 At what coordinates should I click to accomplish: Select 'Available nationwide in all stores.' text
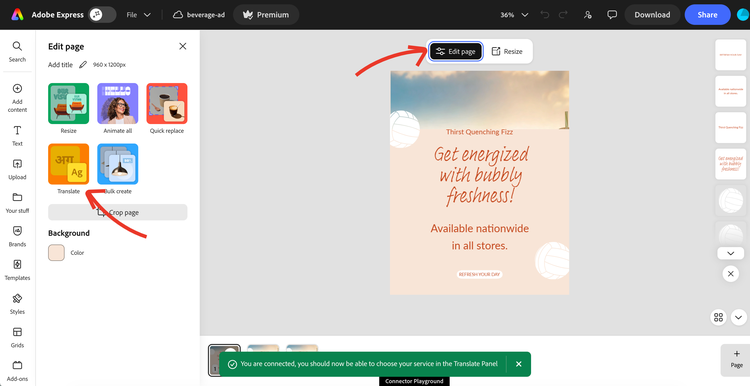(480, 237)
